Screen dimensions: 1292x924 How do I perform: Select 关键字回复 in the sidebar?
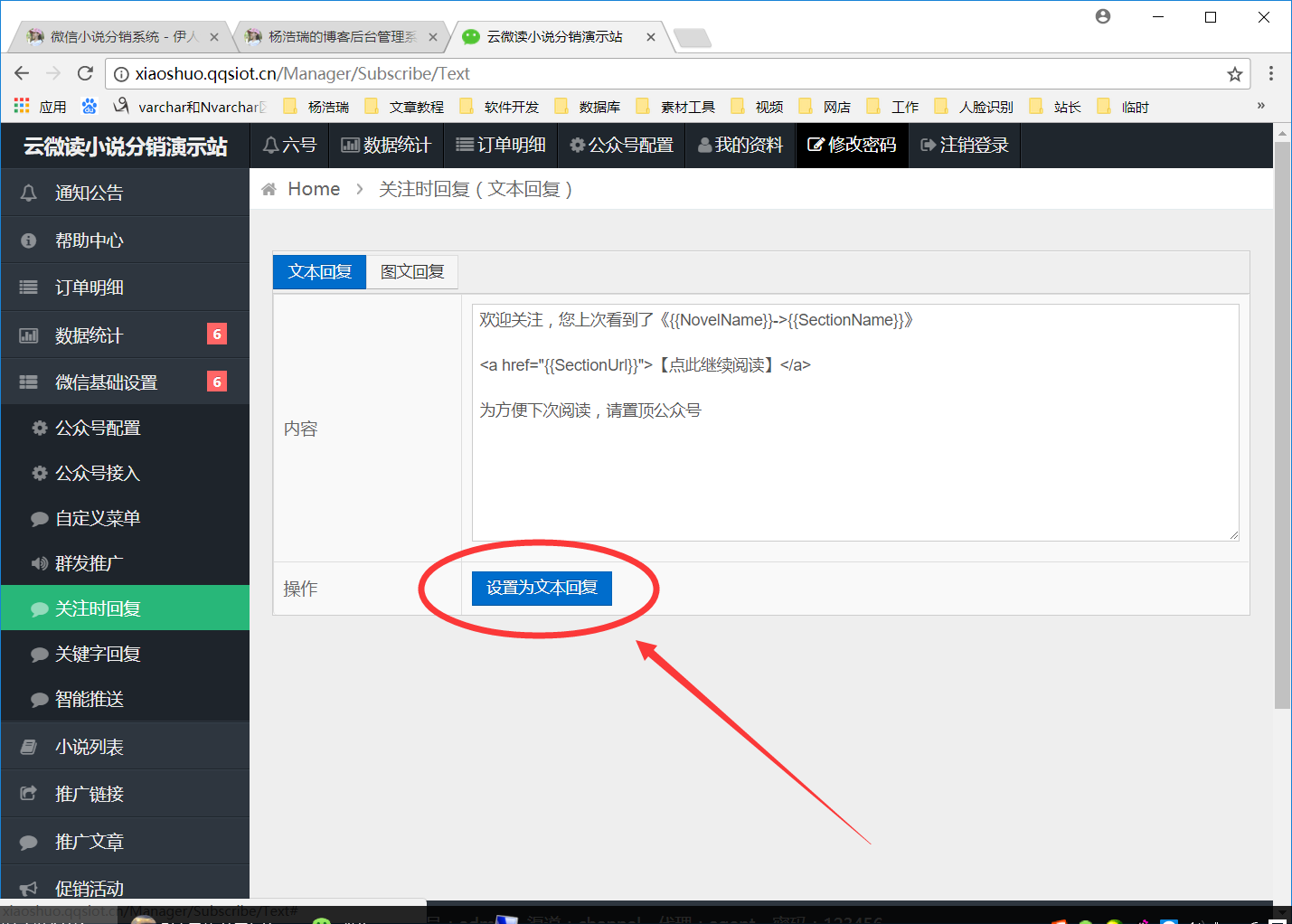click(x=125, y=654)
